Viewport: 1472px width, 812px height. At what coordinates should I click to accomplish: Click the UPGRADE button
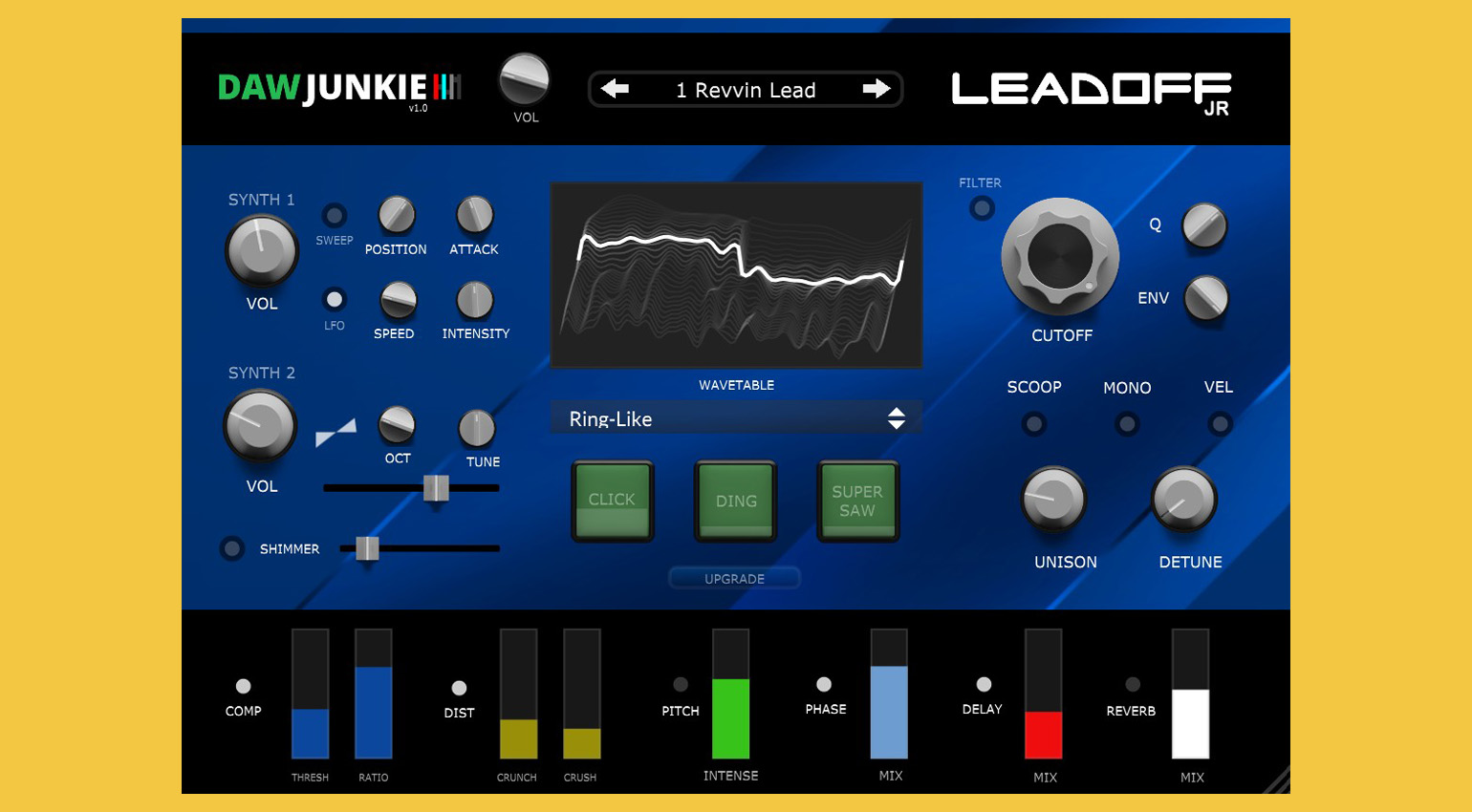[734, 579]
